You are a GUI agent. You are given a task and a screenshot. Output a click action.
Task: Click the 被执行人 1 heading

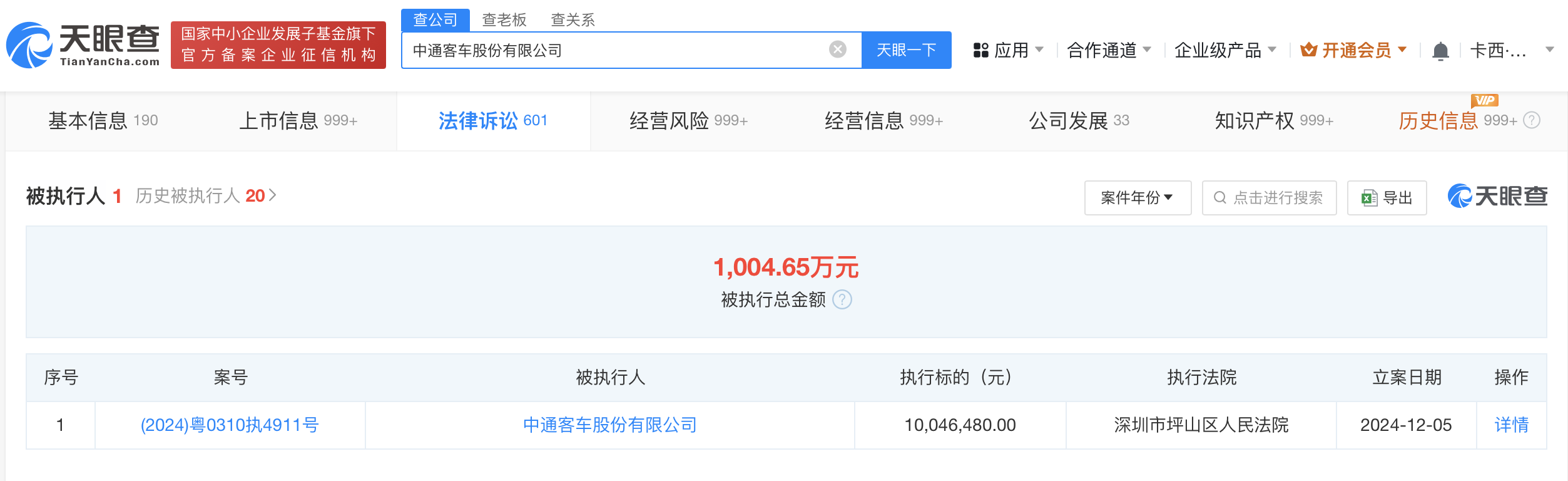click(73, 196)
